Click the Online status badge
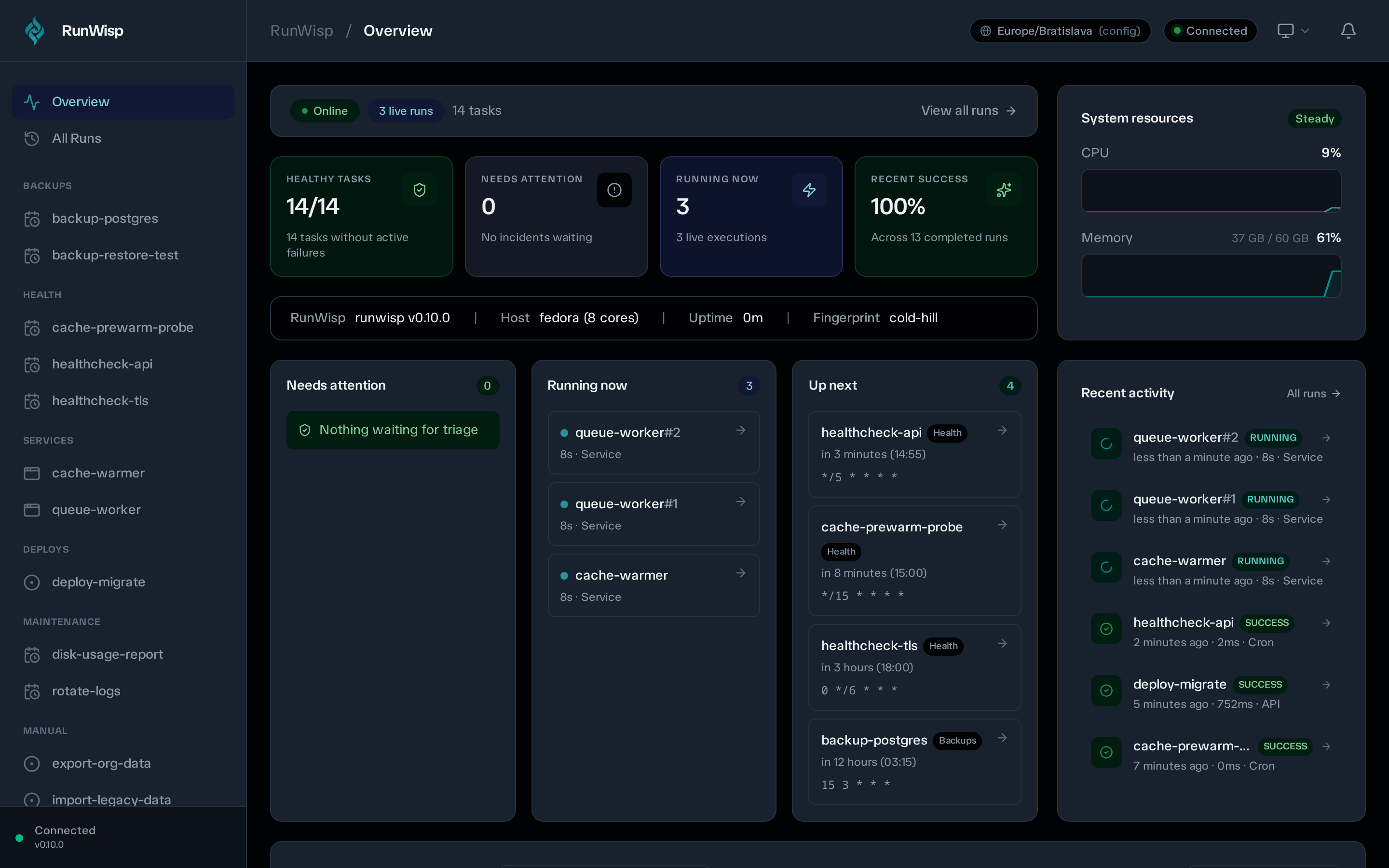Screen dimensions: 1389x868 [325, 111]
